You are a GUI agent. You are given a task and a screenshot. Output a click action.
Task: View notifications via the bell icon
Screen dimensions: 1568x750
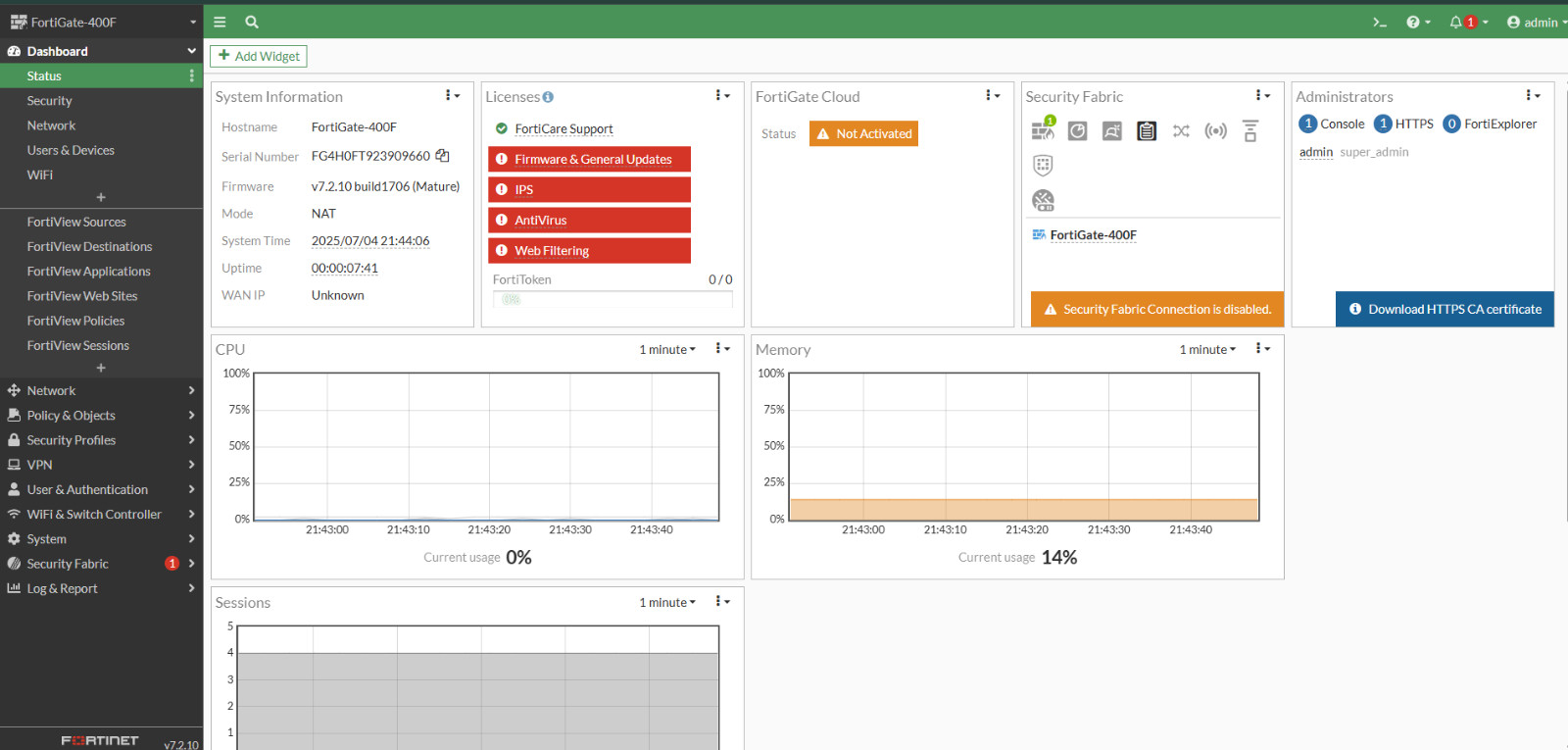tap(1468, 22)
